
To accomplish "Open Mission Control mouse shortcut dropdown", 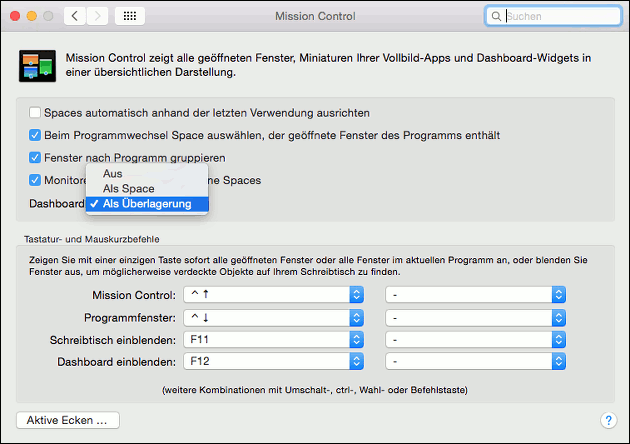I will pyautogui.click(x=476, y=295).
